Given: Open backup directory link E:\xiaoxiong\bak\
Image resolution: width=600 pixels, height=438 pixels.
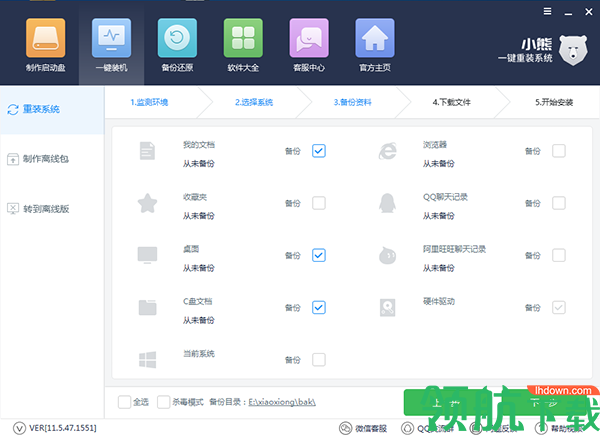Looking at the screenshot, I should (x=282, y=402).
